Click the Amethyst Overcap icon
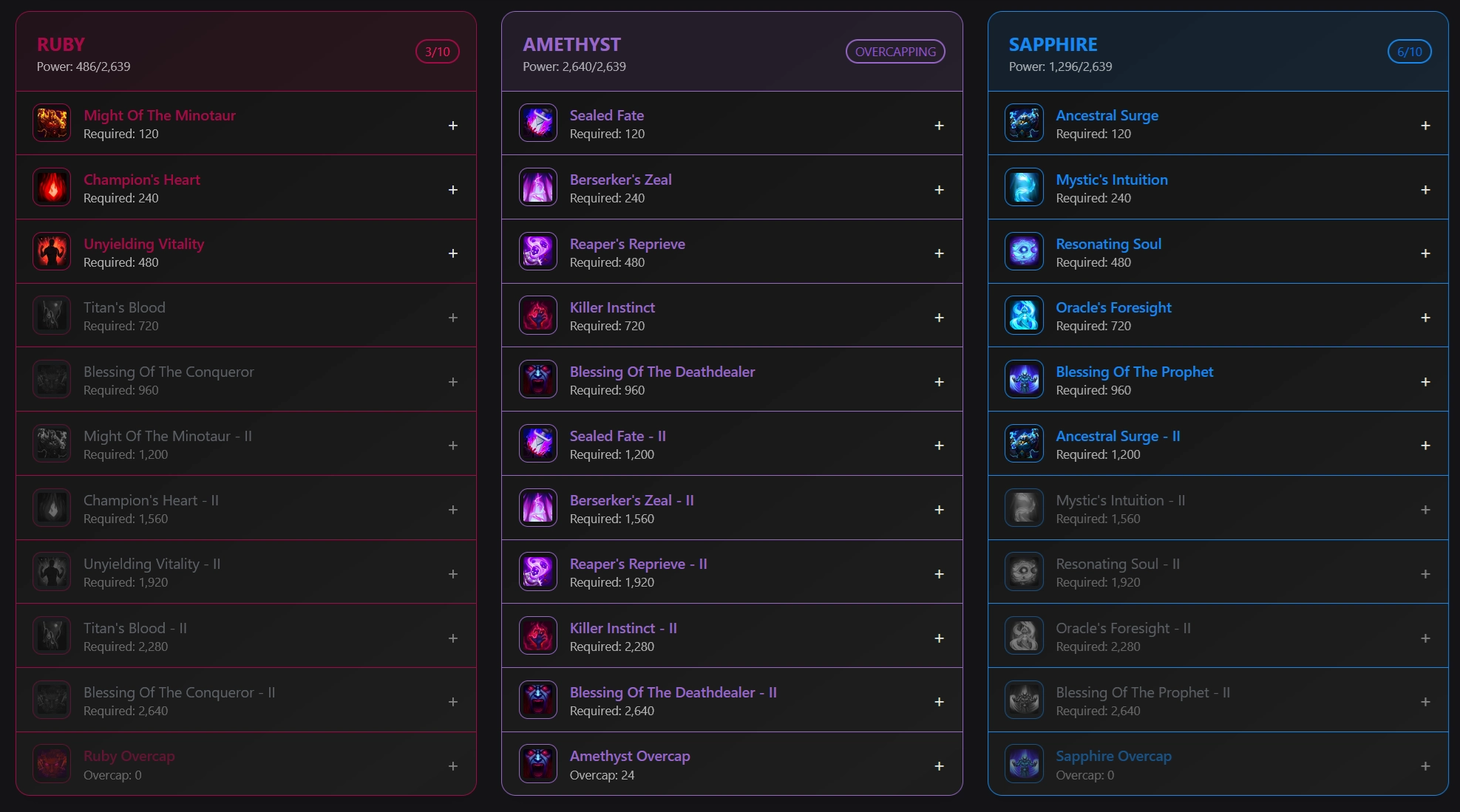Viewport: 1460px width, 812px height. [x=538, y=764]
